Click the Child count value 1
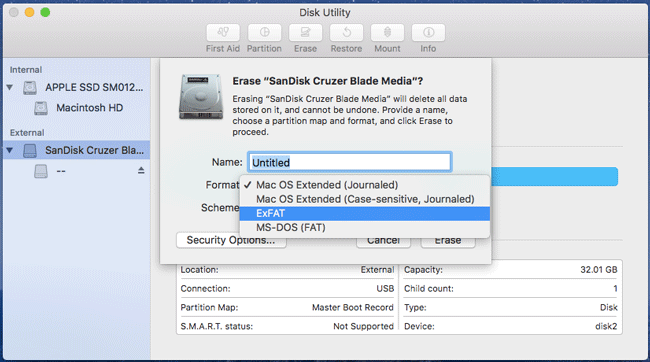This screenshot has width=650, height=362. 615,289
